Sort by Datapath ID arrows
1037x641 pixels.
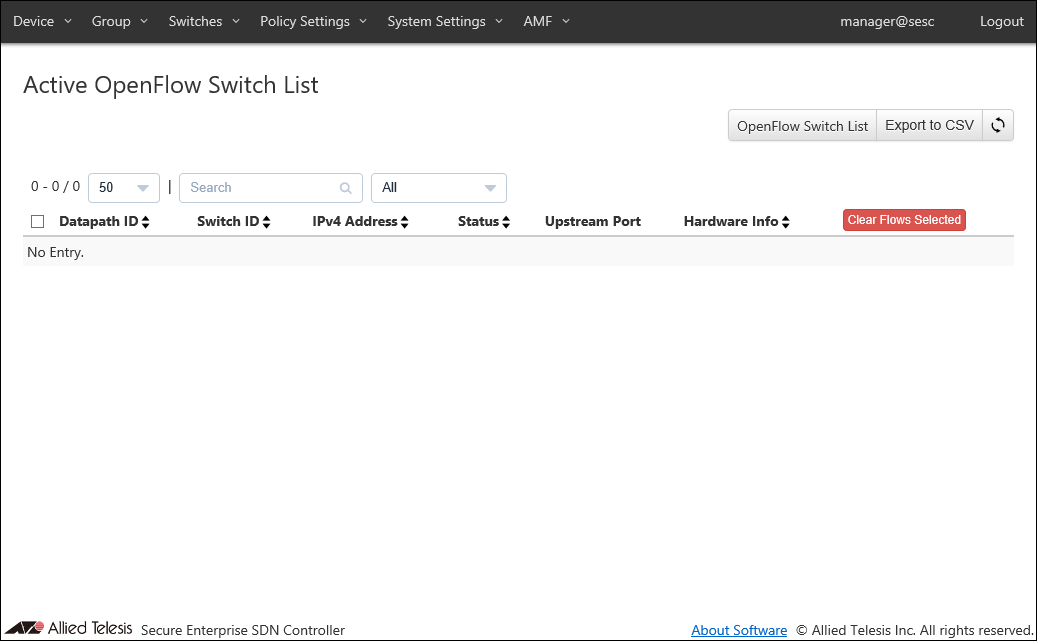pyautogui.click(x=146, y=222)
